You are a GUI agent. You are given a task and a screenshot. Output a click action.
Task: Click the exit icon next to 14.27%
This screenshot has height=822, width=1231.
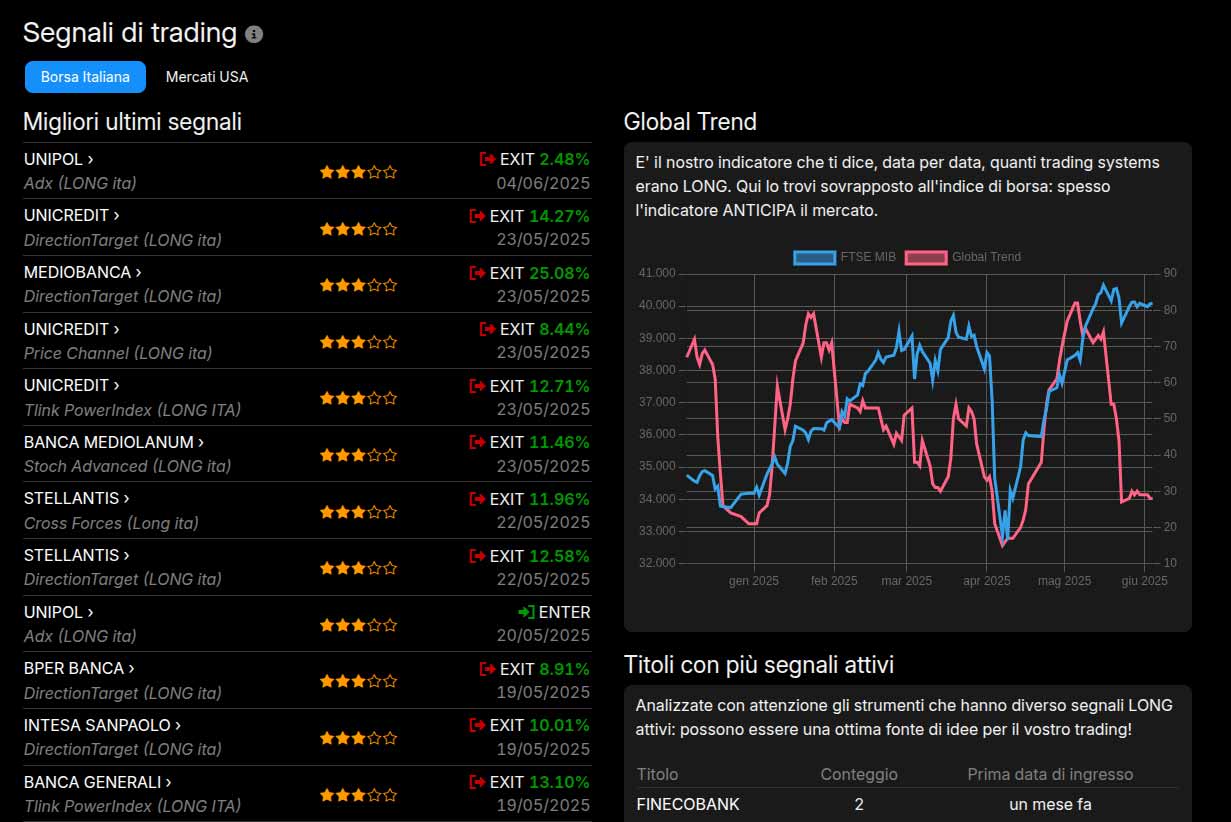pos(477,216)
